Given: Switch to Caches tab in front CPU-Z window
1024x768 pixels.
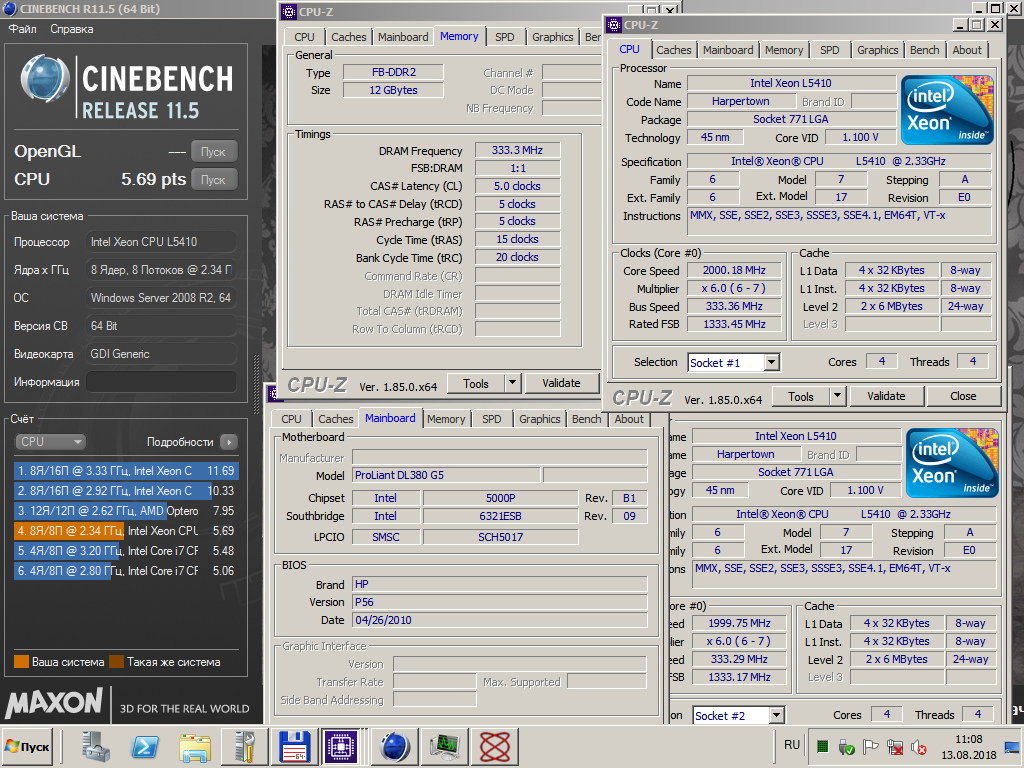Looking at the screenshot, I should click(x=673, y=50).
